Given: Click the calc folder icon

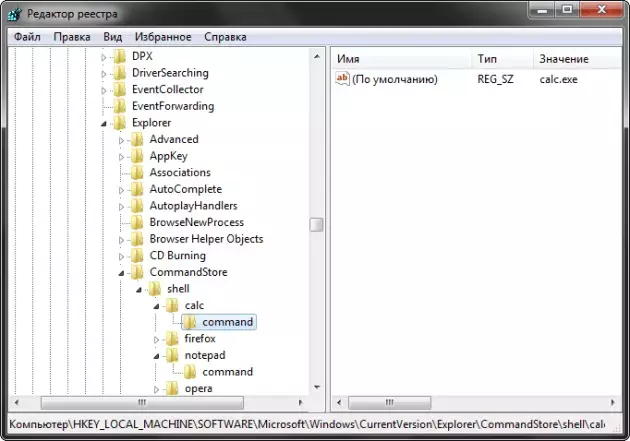Looking at the screenshot, I should pyautogui.click(x=172, y=305).
